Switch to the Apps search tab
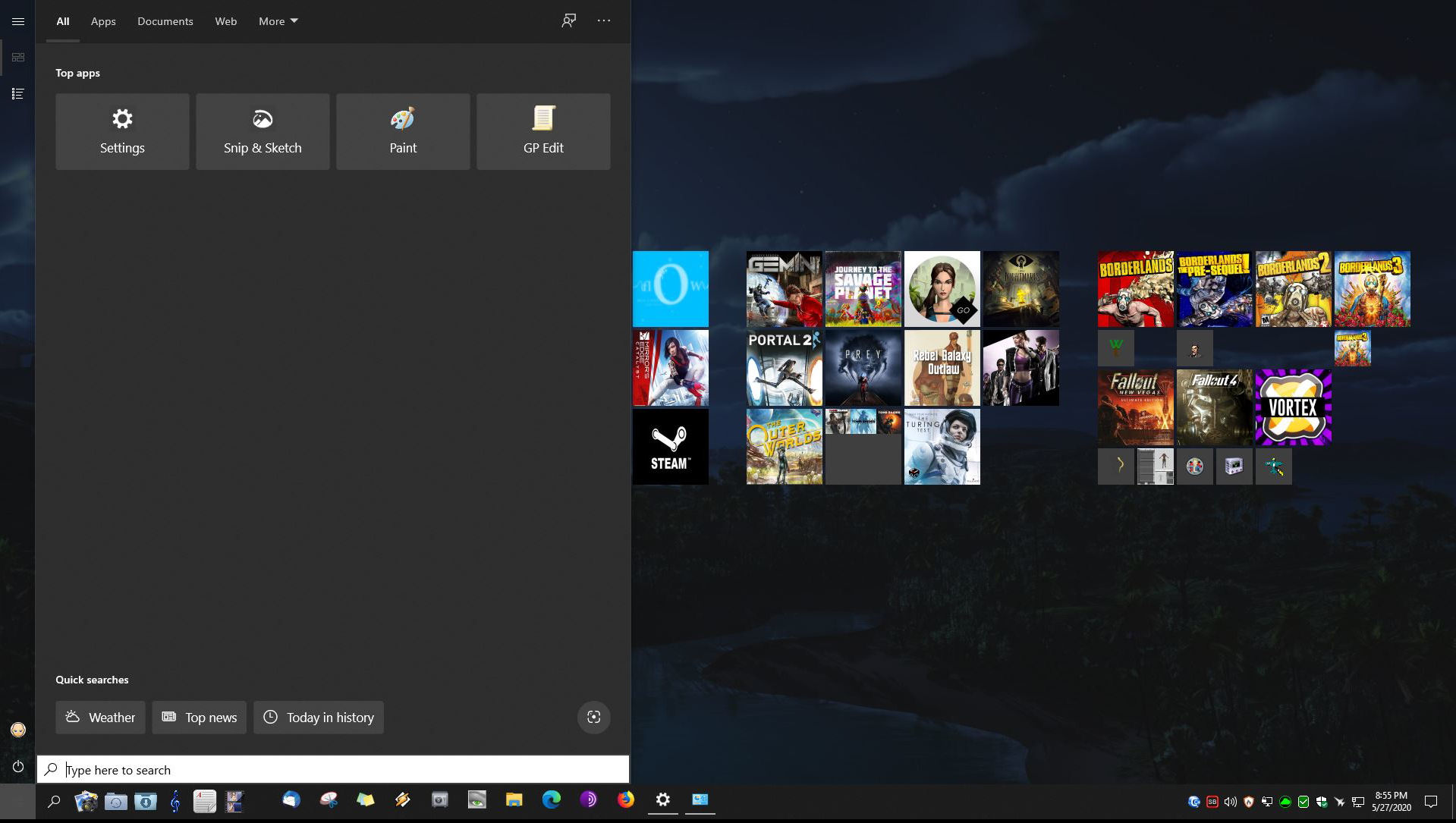Viewport: 1456px width, 823px height. point(103,21)
